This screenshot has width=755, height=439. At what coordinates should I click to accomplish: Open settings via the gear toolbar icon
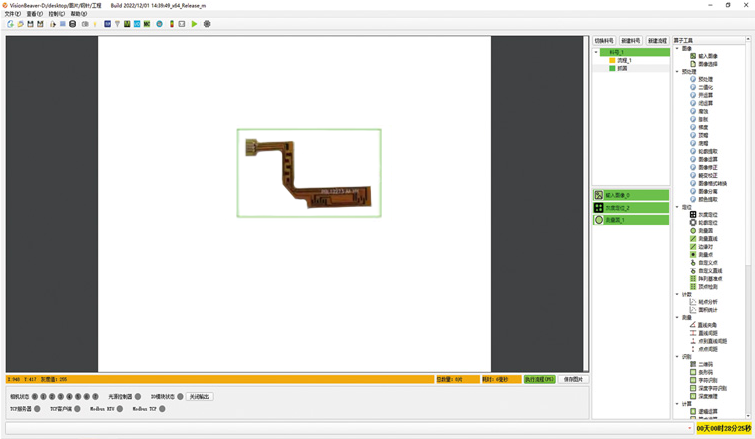point(207,24)
